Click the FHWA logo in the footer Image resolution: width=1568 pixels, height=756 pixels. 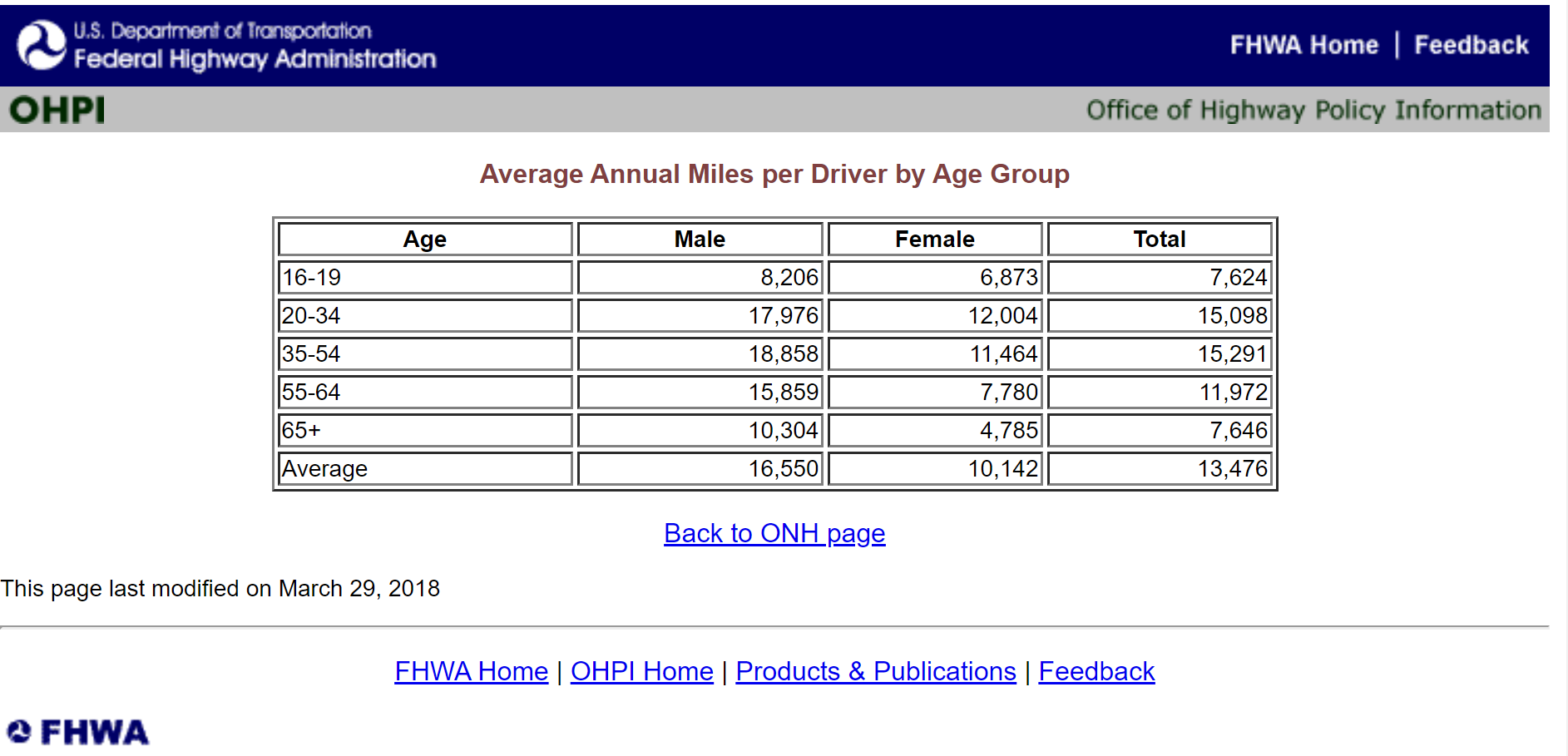pos(77,732)
